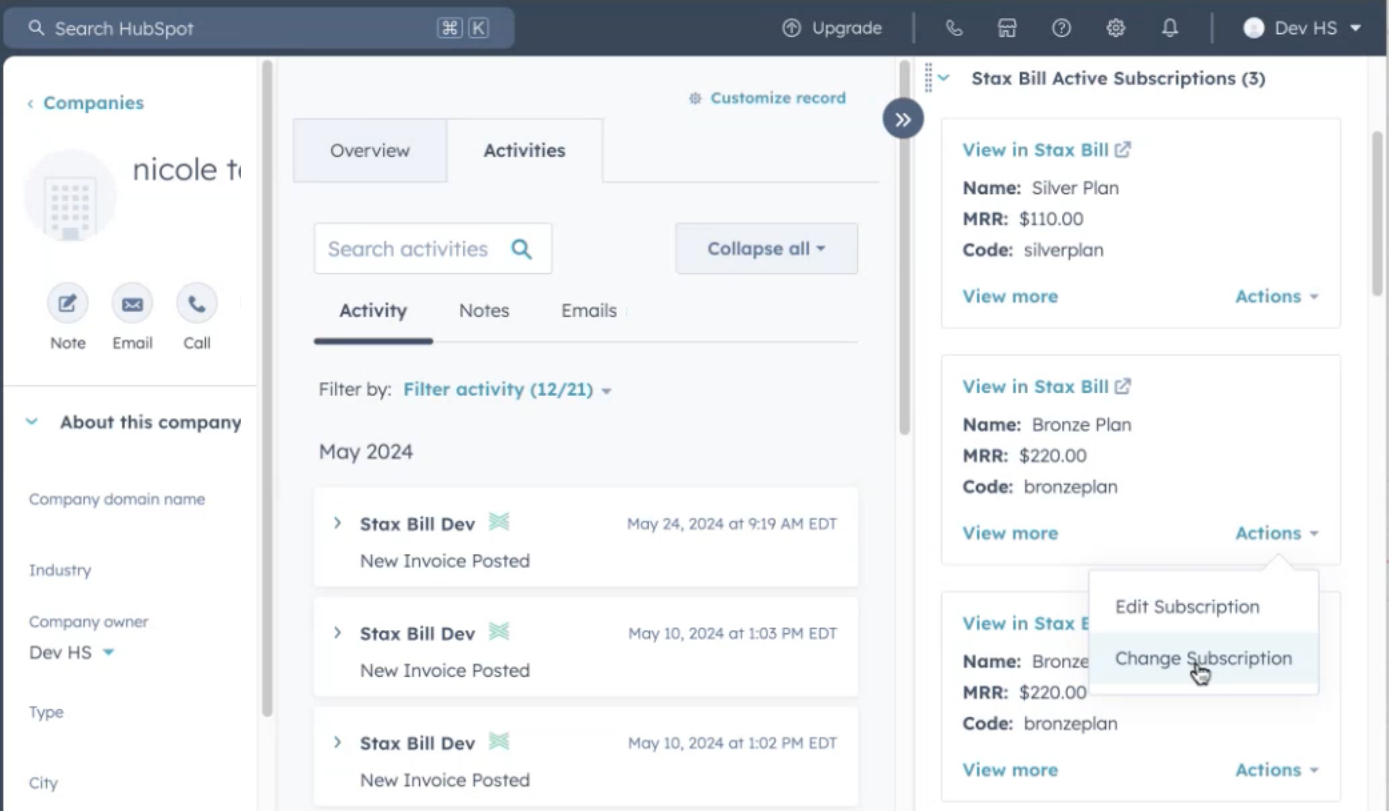The width and height of the screenshot is (1389, 811).
Task: Click the search activities magnifier icon
Action: pos(522,249)
